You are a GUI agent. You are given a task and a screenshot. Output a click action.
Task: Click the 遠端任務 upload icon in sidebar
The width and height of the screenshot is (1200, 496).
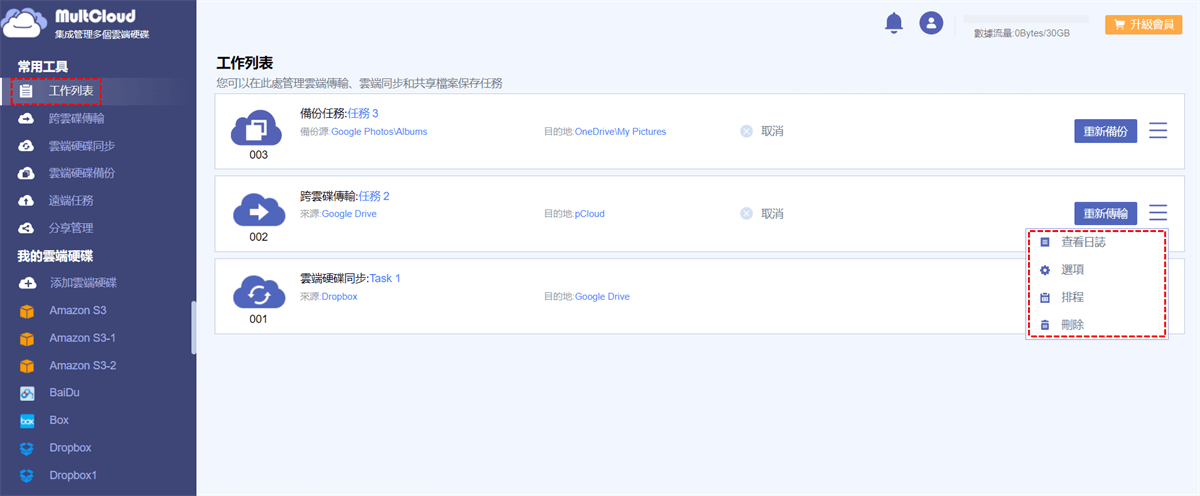click(27, 200)
